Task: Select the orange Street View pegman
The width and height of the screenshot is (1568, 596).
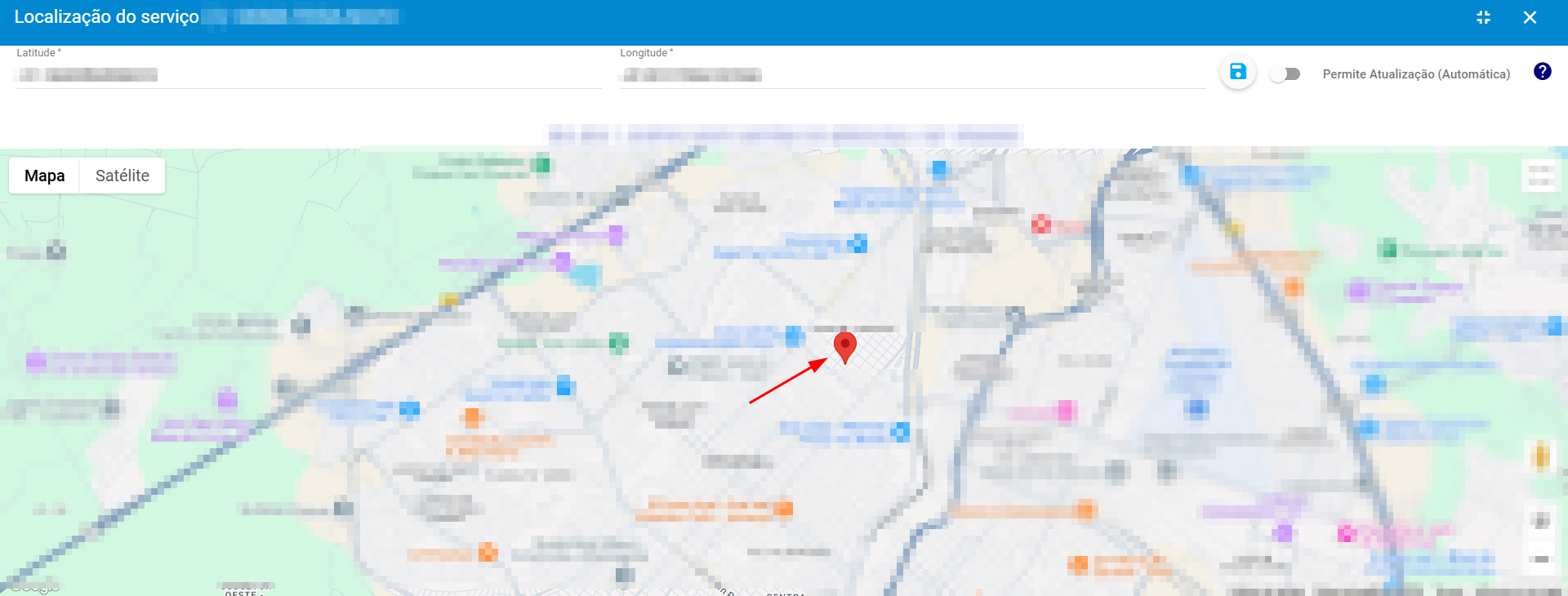Action: 1541,456
